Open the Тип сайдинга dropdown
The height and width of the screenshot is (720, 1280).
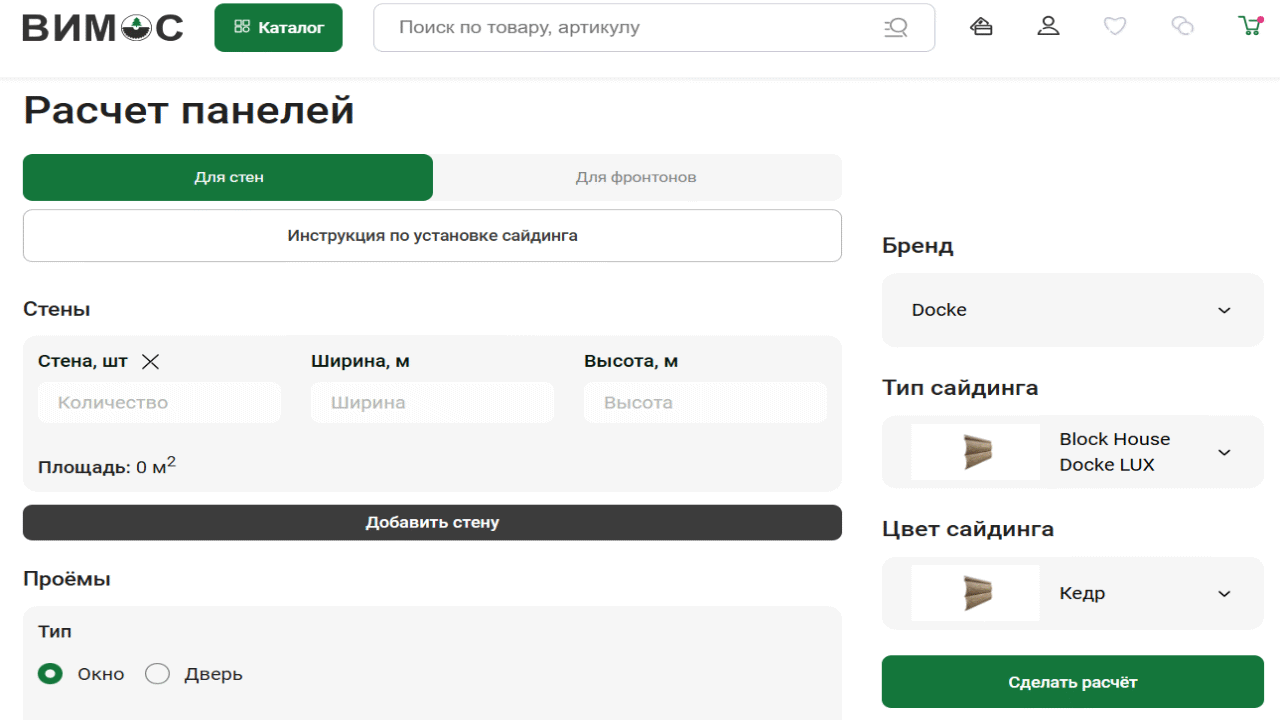1072,452
